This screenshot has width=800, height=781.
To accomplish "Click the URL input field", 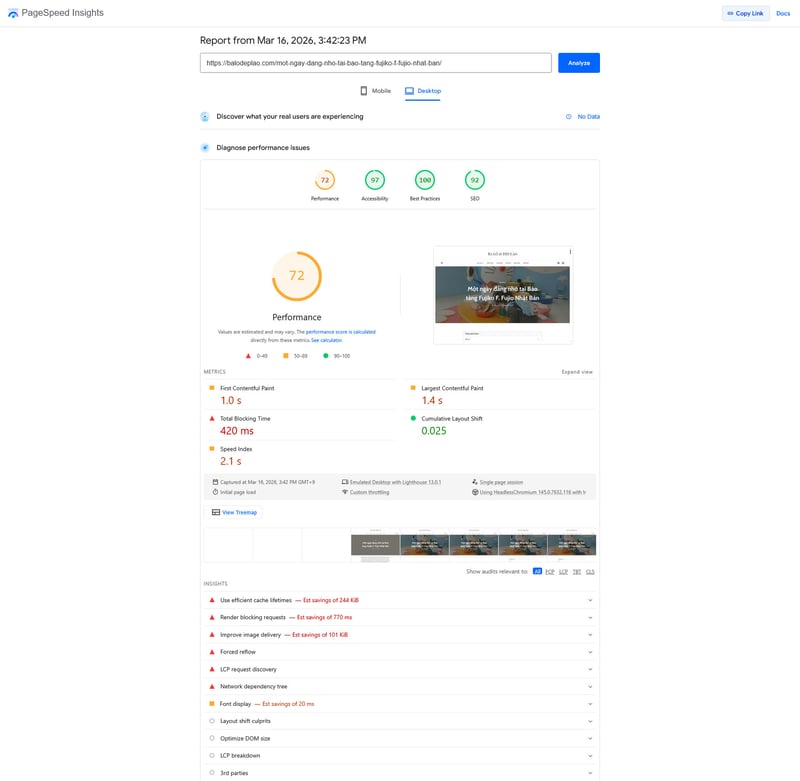I will (x=375, y=63).
